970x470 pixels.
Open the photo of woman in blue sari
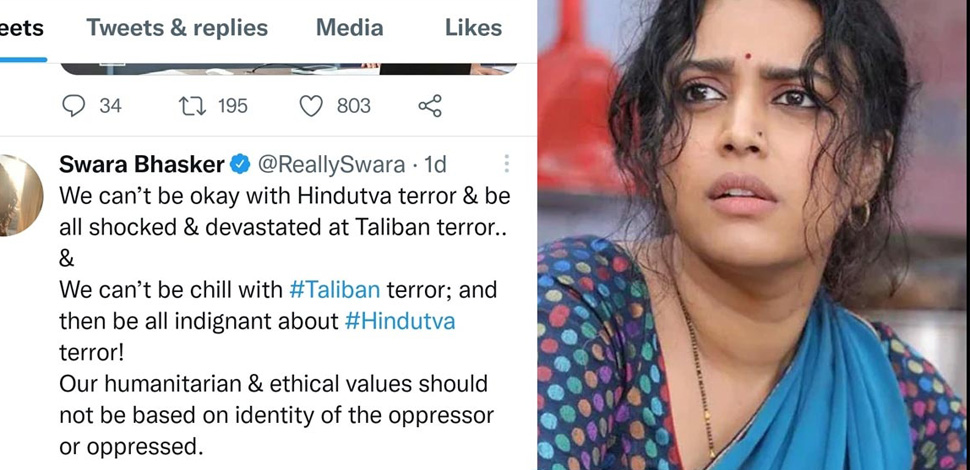point(753,235)
